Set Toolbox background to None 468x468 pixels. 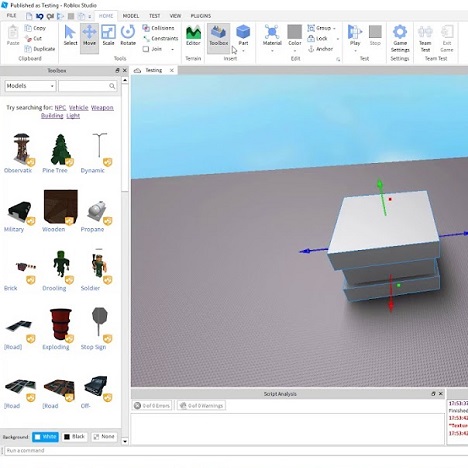pos(104,437)
